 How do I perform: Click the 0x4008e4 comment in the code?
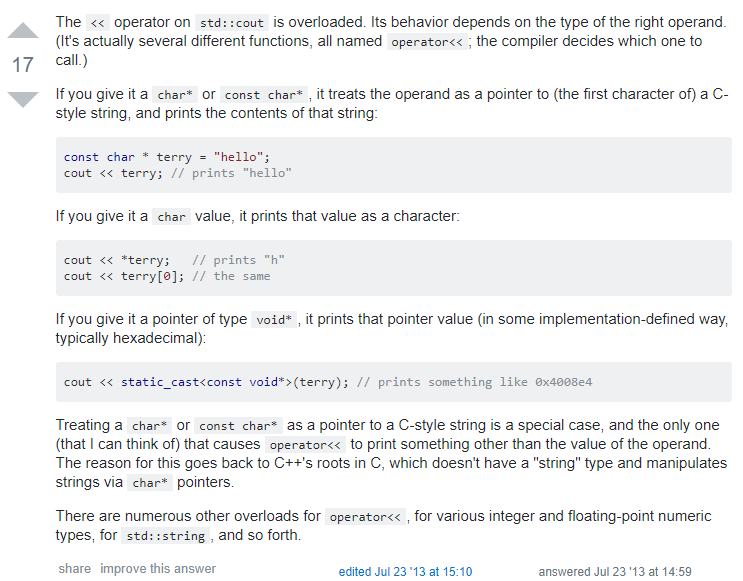[563, 382]
